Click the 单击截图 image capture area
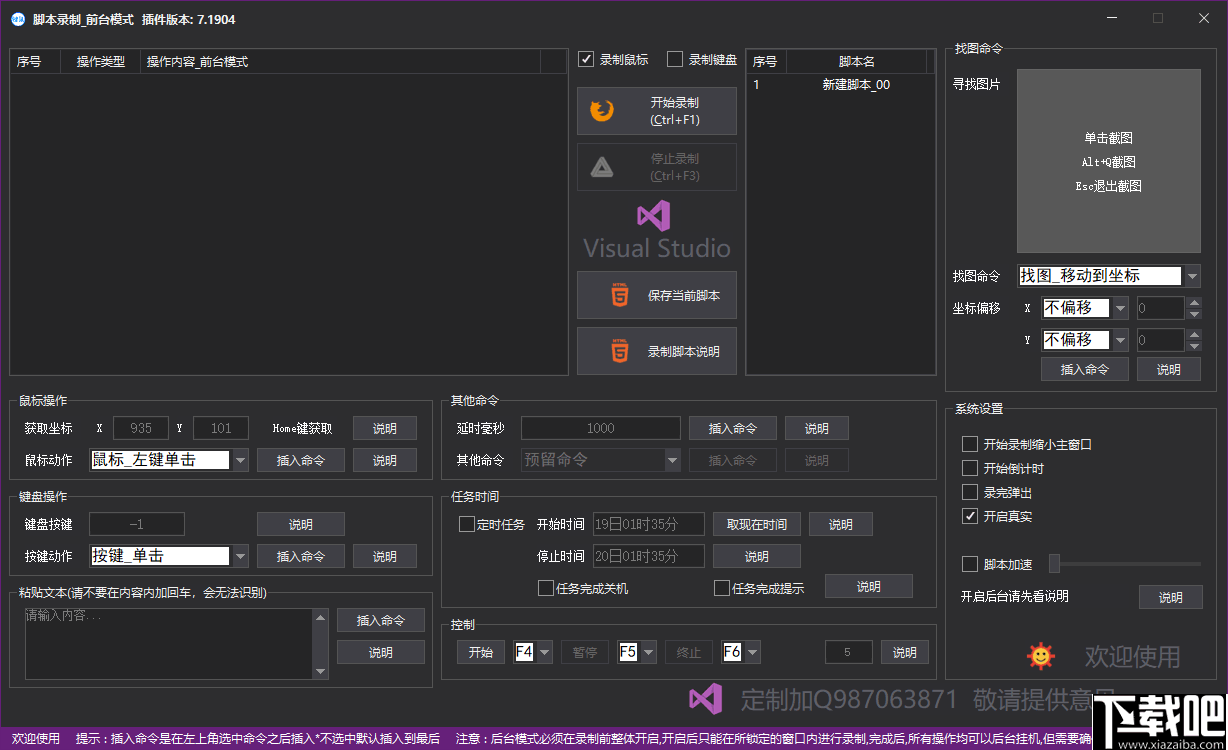This screenshot has height=750, width=1228. [x=1109, y=161]
